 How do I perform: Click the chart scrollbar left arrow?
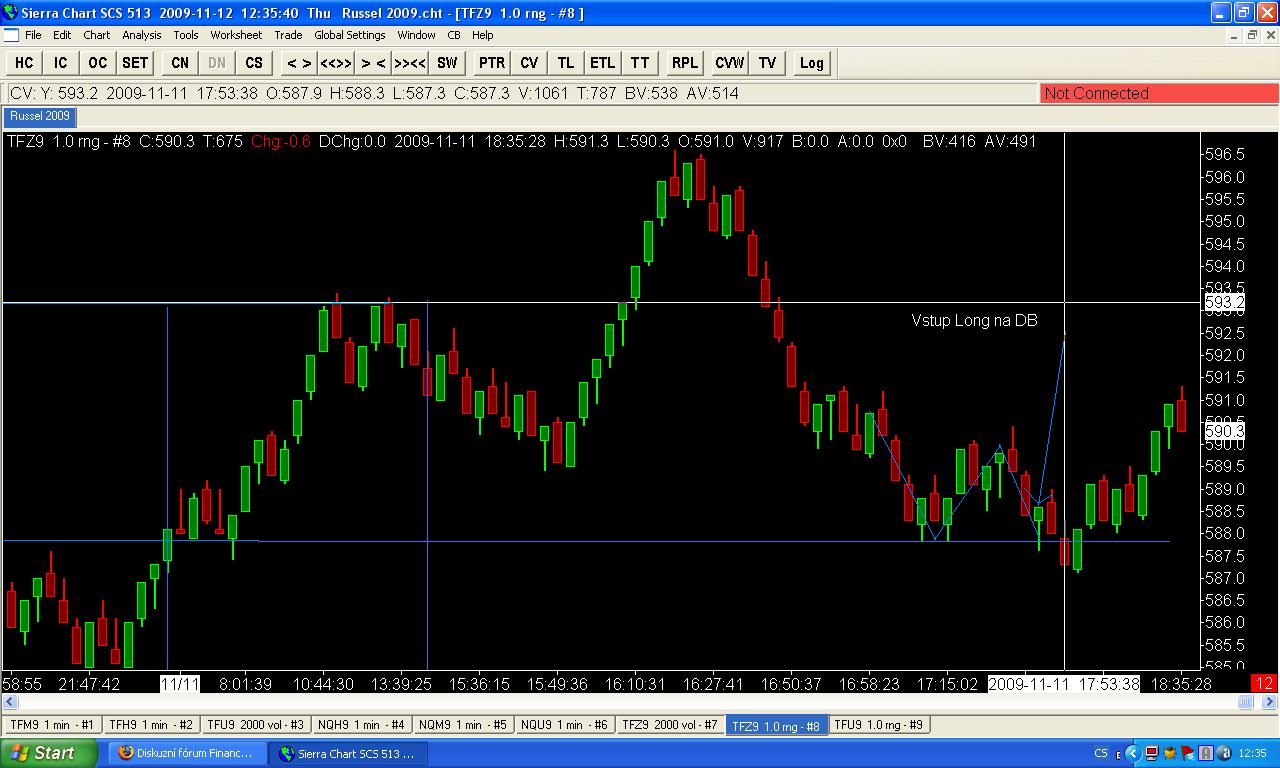click(10, 702)
